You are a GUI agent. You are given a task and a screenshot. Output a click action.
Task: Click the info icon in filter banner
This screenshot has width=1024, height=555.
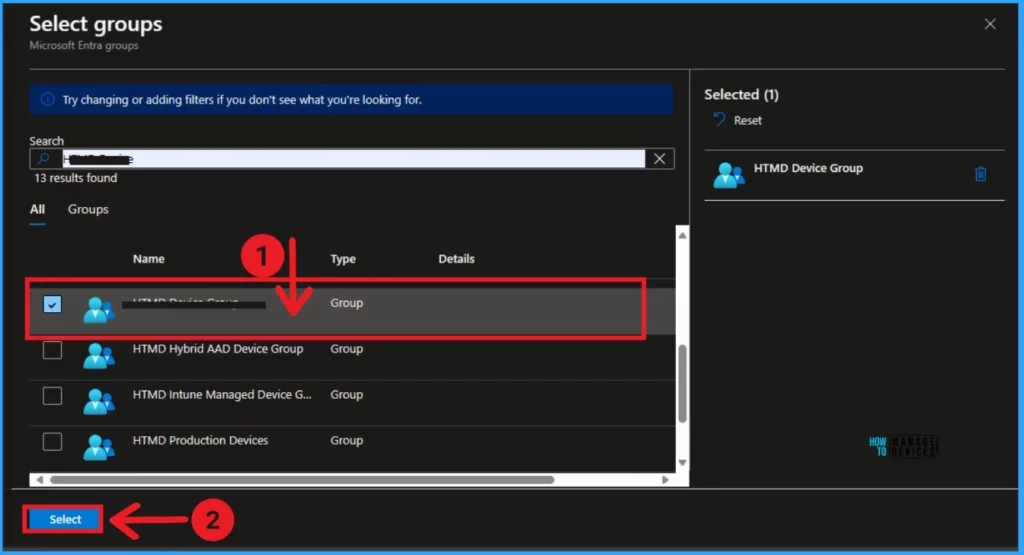click(47, 100)
